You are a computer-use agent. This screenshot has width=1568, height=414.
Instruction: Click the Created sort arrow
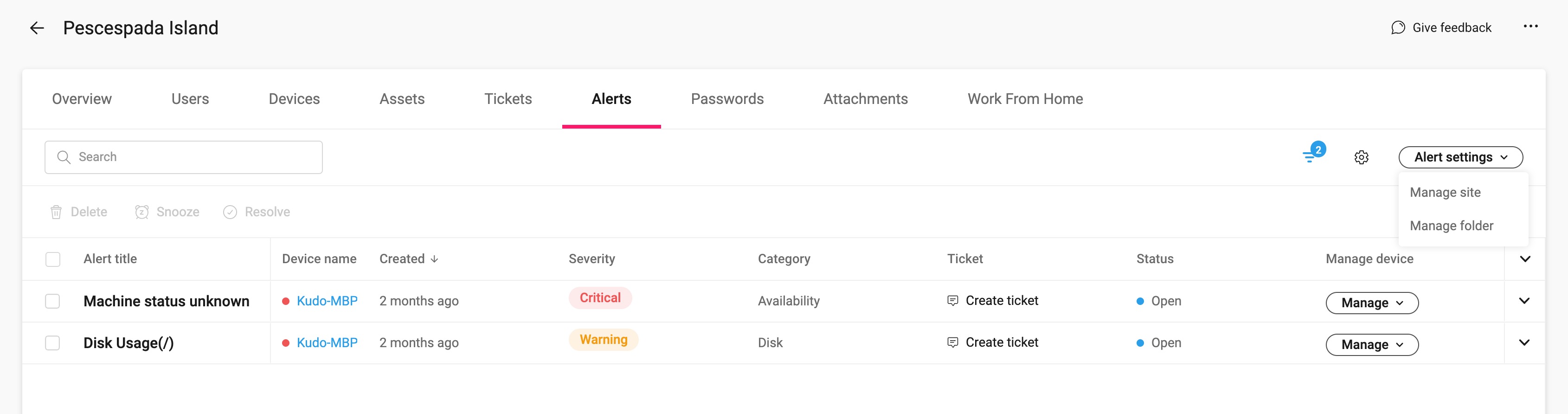point(434,259)
